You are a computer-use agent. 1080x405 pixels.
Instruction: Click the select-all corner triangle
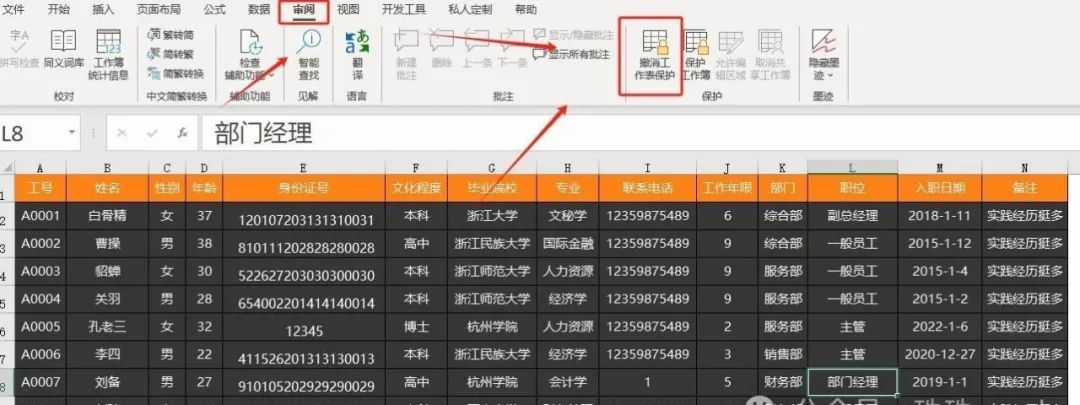7,167
